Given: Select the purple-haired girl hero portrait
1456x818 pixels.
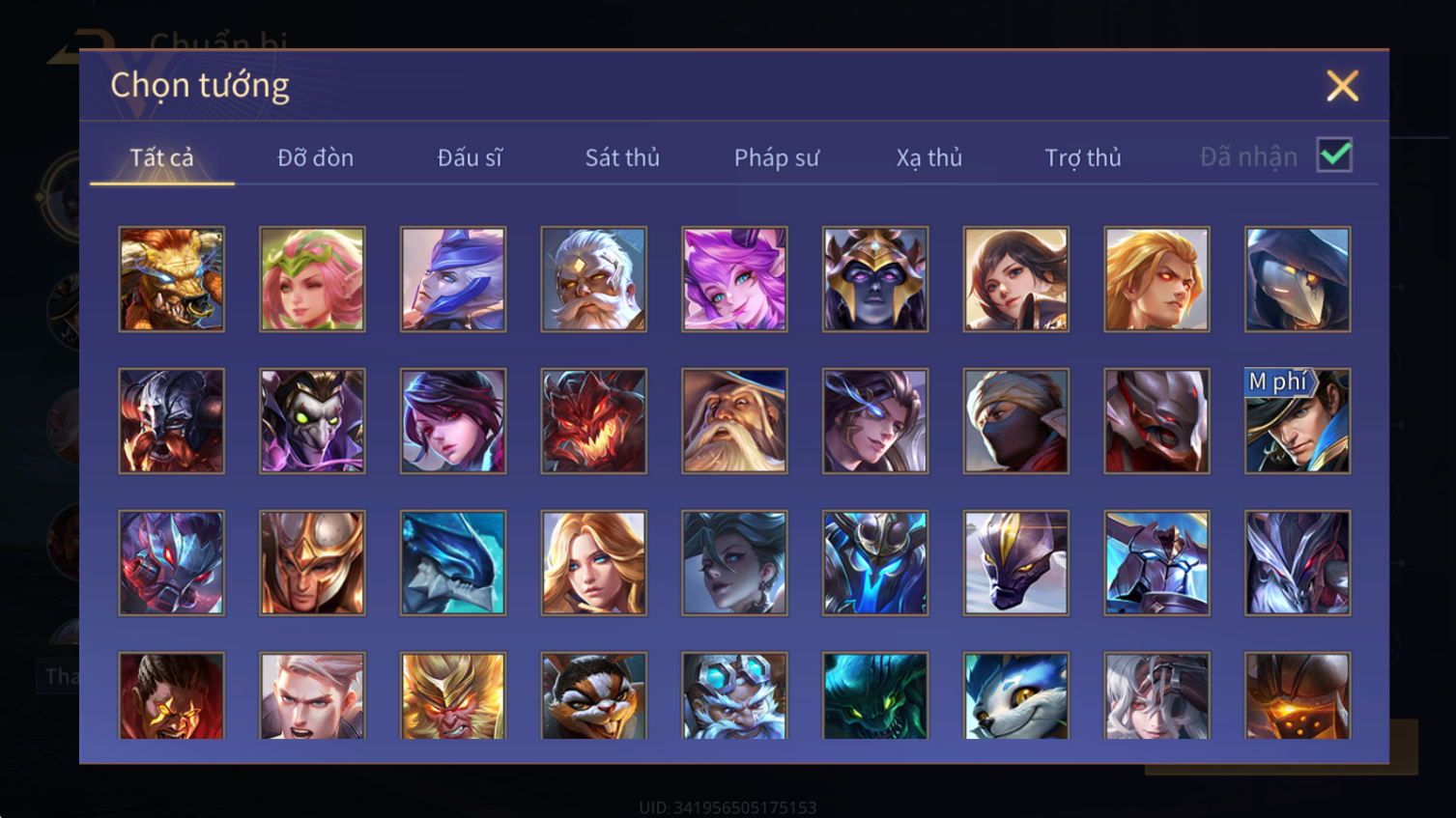Looking at the screenshot, I should pos(734,279).
